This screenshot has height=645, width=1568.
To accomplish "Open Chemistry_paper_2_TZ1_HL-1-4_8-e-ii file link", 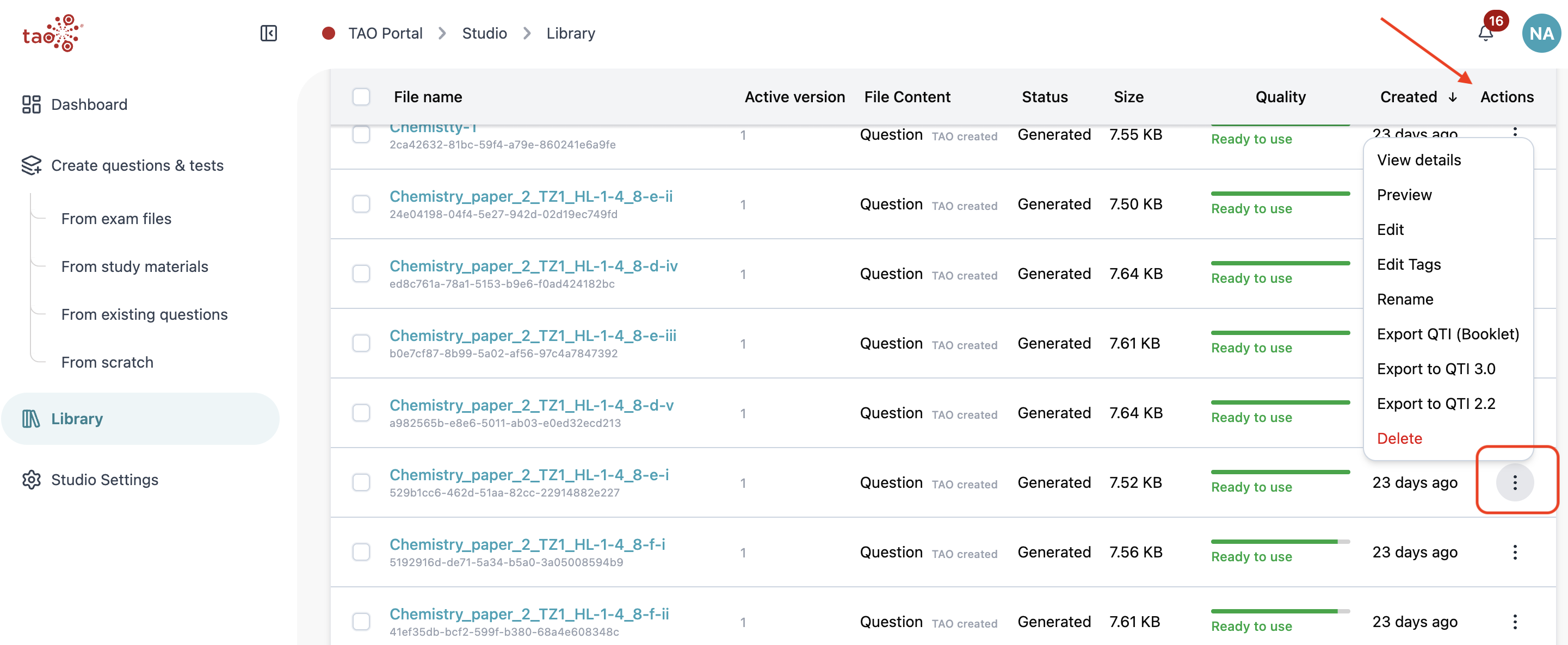I will coord(531,196).
